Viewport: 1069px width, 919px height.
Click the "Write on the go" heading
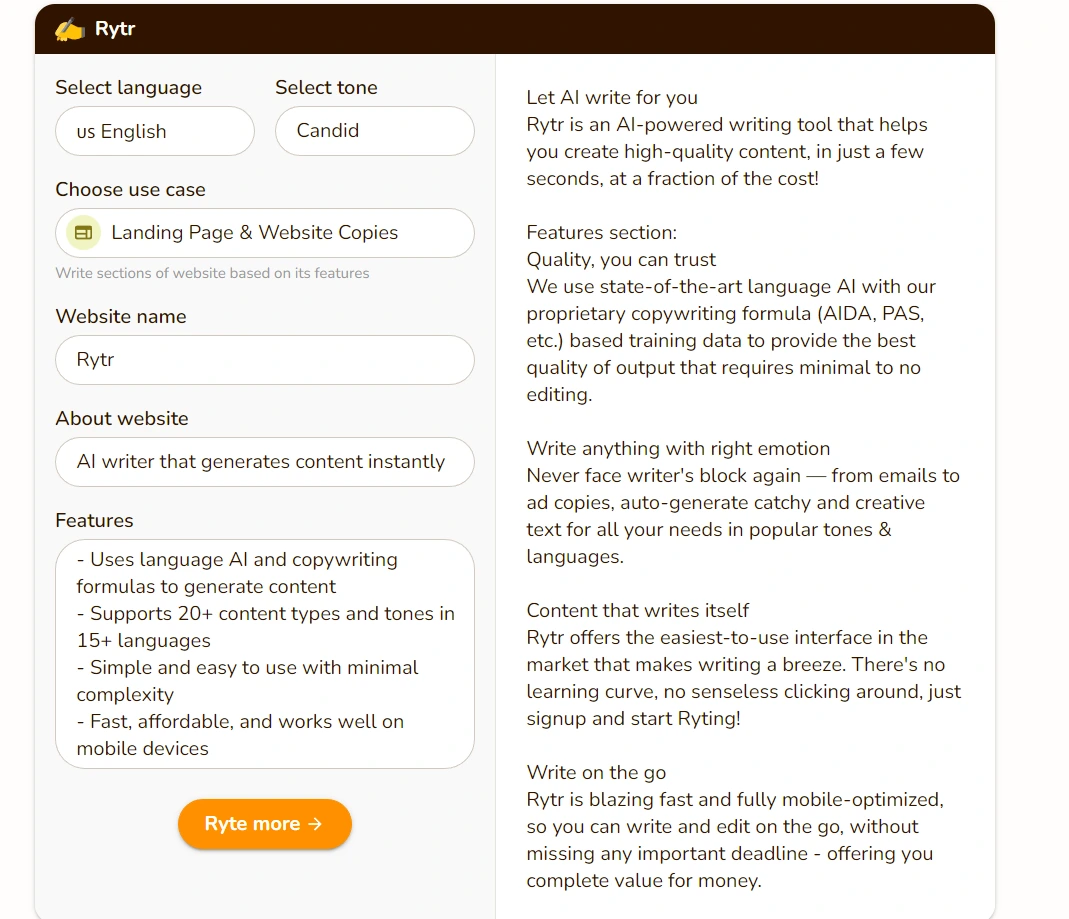click(596, 773)
